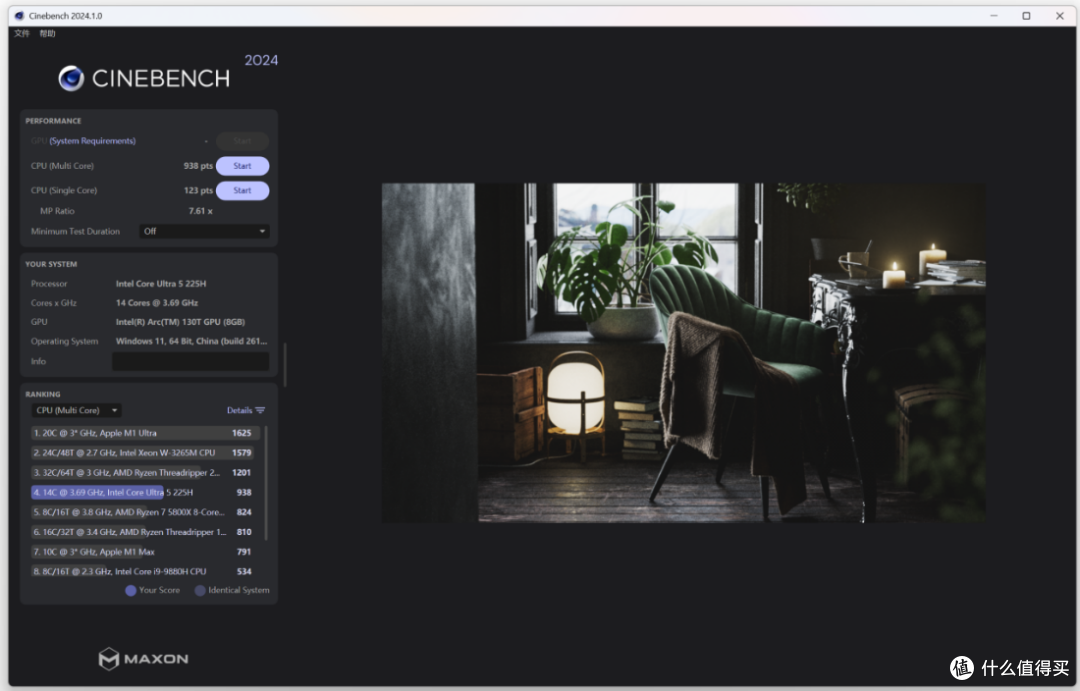Select Intel Xeon W-3265M ranking row
The image size is (1080, 691).
click(x=145, y=453)
